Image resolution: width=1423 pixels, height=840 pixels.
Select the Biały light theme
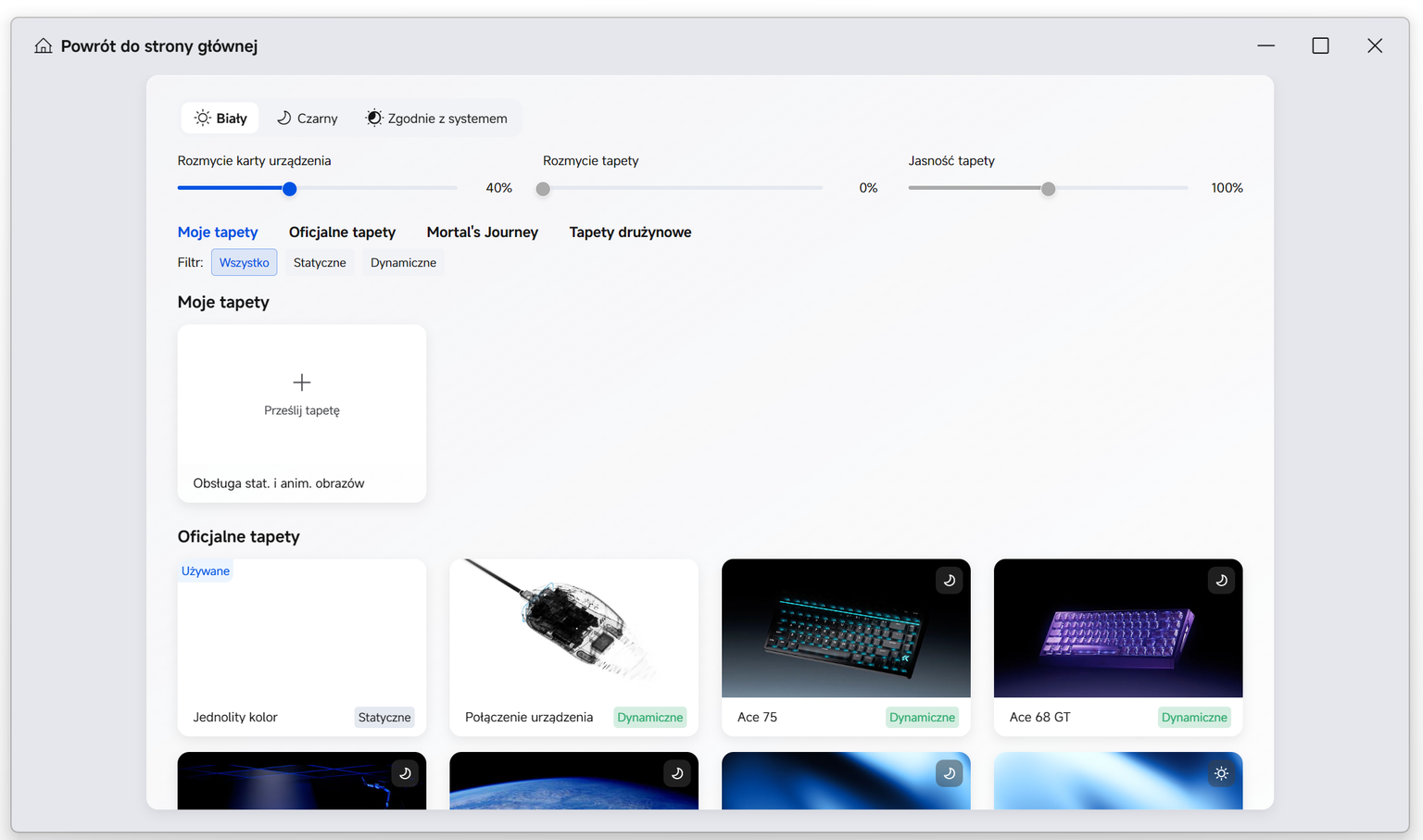(x=220, y=119)
